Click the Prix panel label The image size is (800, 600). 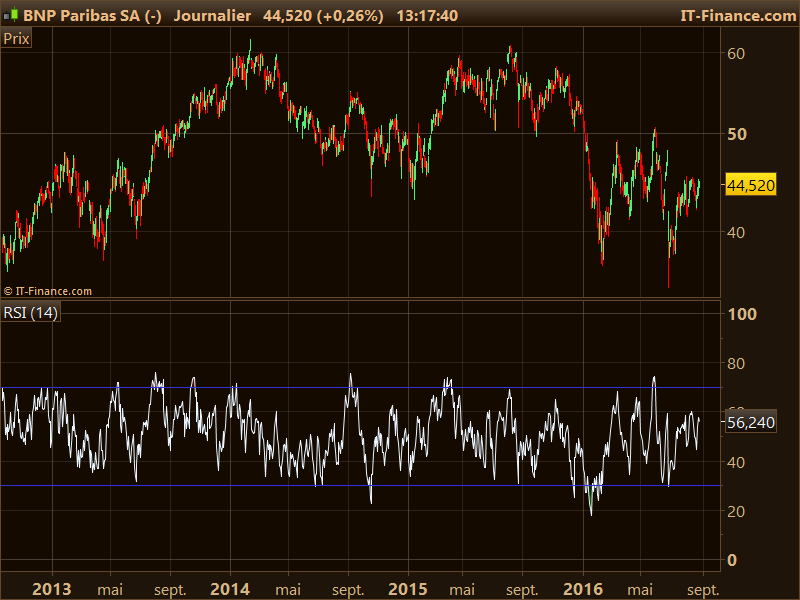[x=16, y=38]
